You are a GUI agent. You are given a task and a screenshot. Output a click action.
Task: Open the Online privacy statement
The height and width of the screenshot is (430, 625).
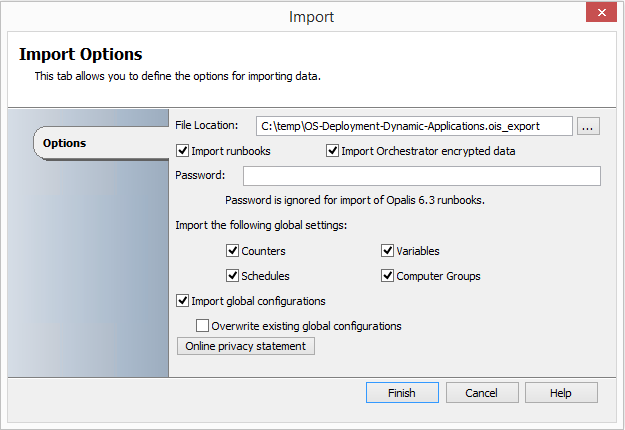coord(246,346)
